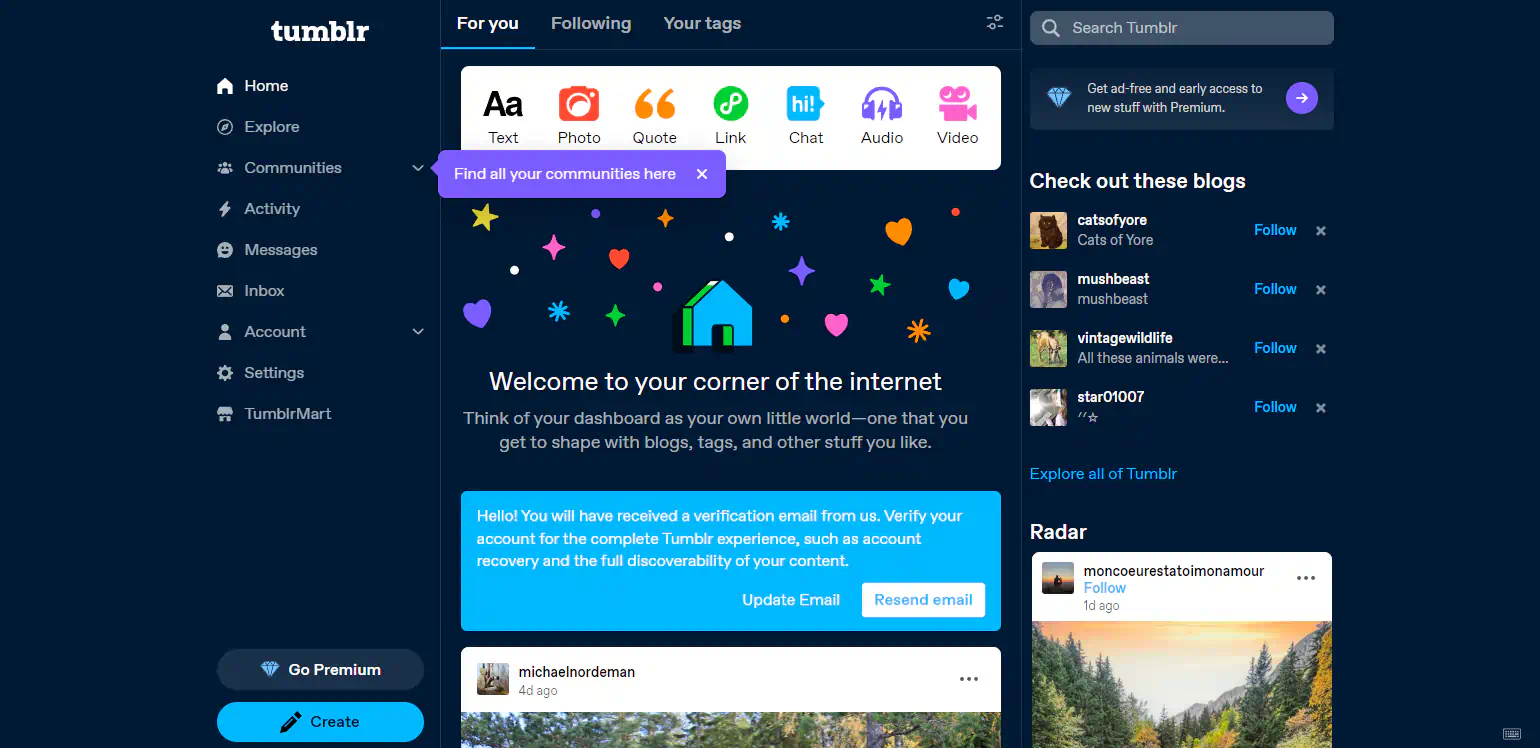Click the Search Tumblr field

pyautogui.click(x=1180, y=27)
